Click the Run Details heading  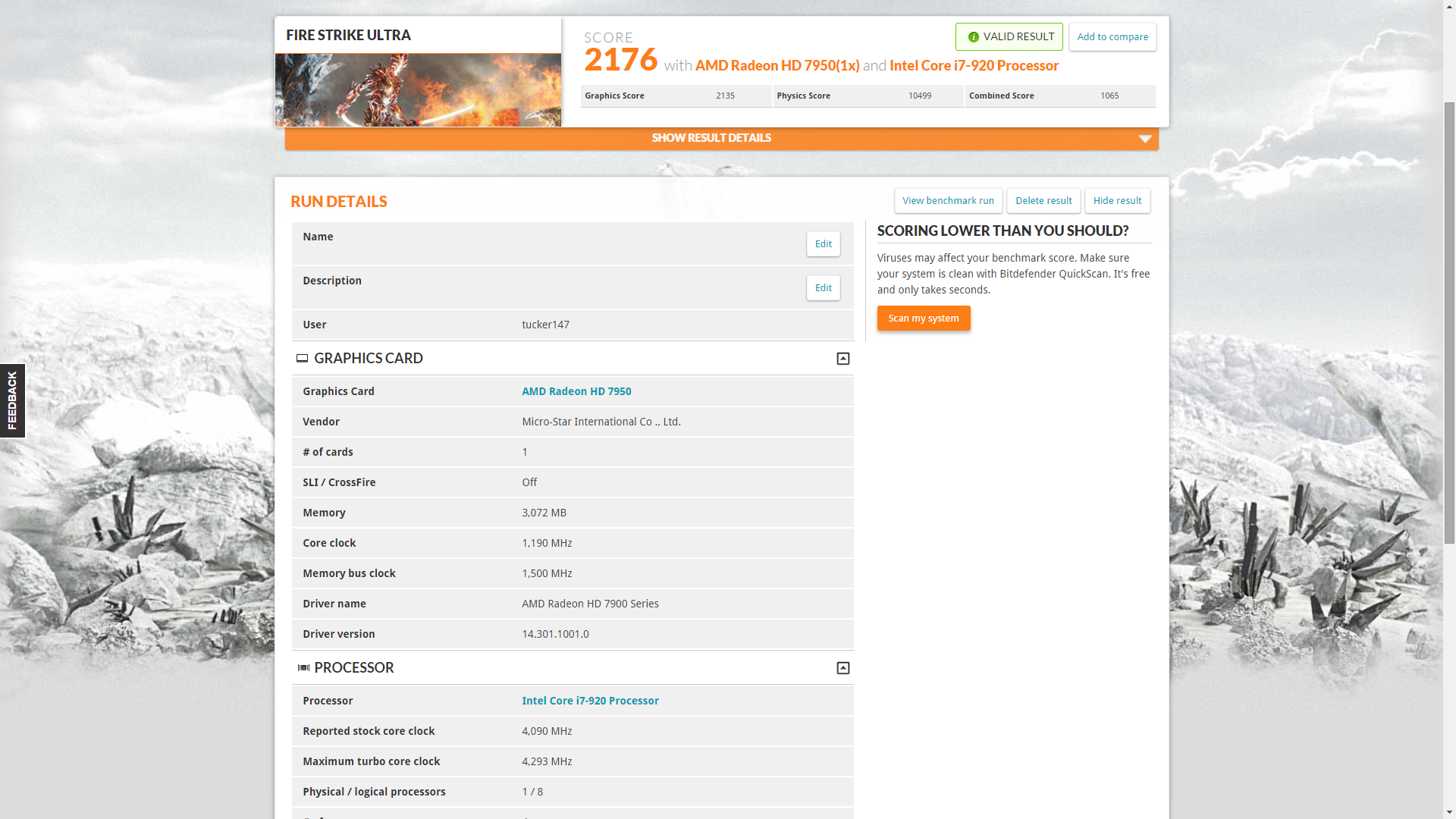pyautogui.click(x=339, y=202)
